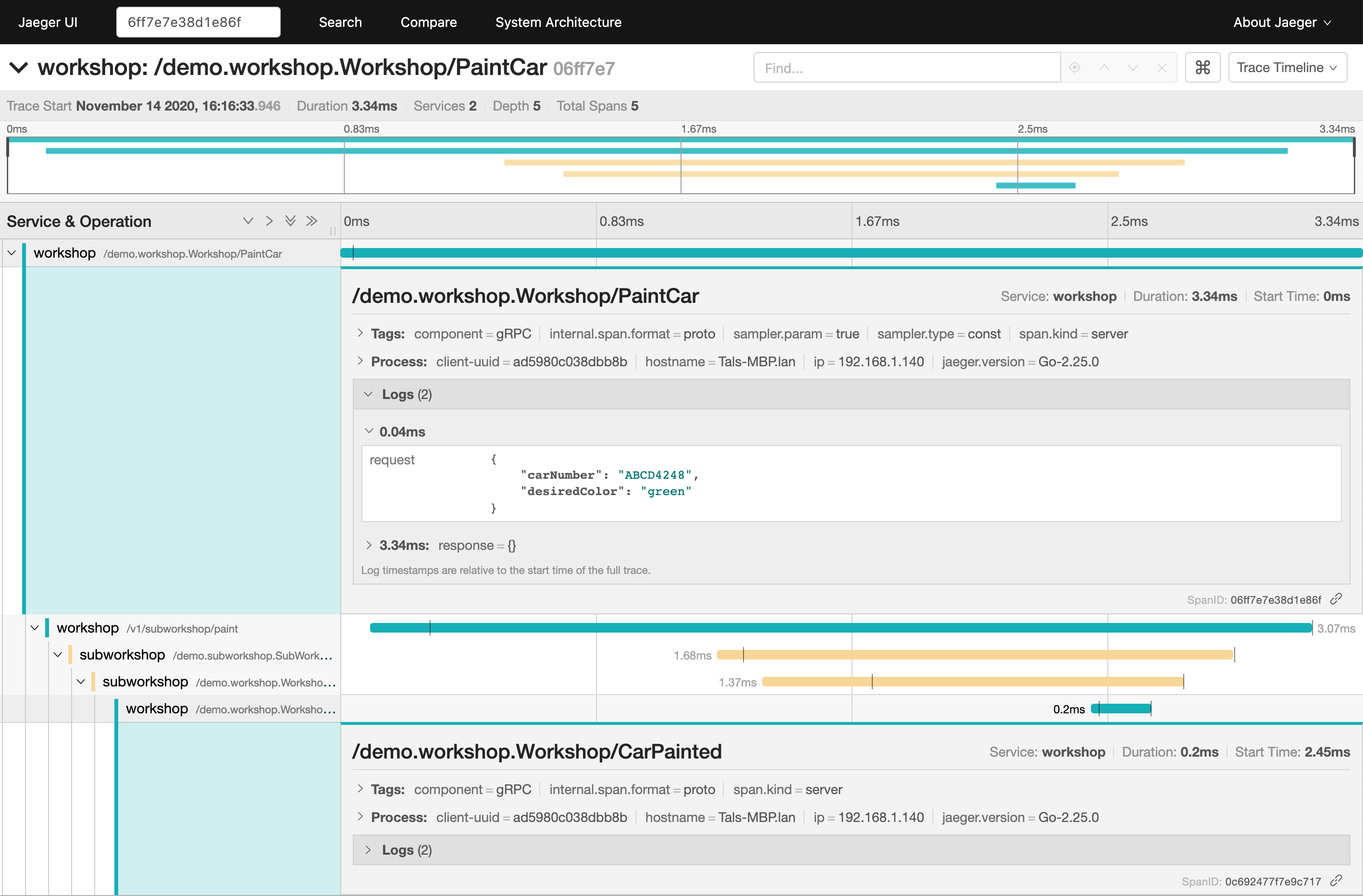Click the root PaintCar teal span bar

(x=851, y=253)
